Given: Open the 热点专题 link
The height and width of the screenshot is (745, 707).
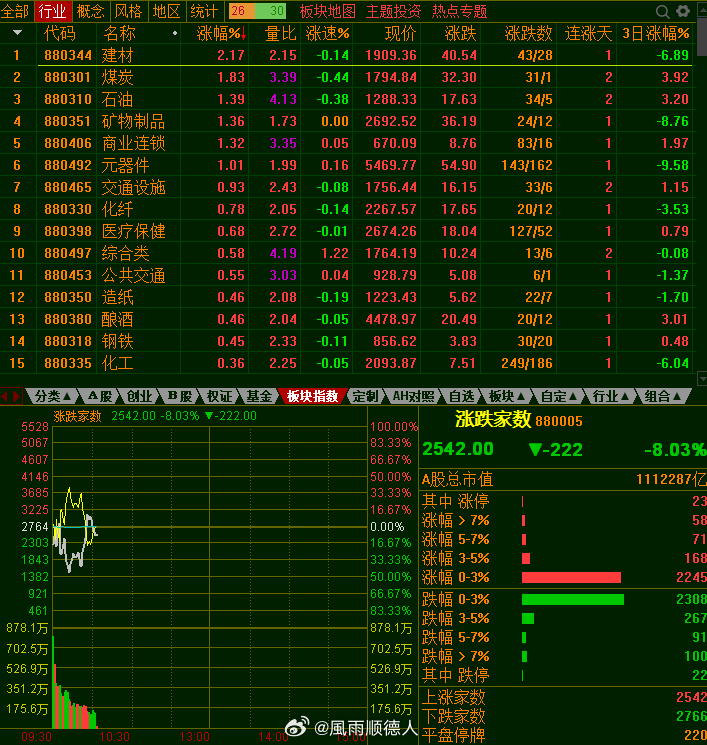Looking at the screenshot, I should pyautogui.click(x=459, y=11).
